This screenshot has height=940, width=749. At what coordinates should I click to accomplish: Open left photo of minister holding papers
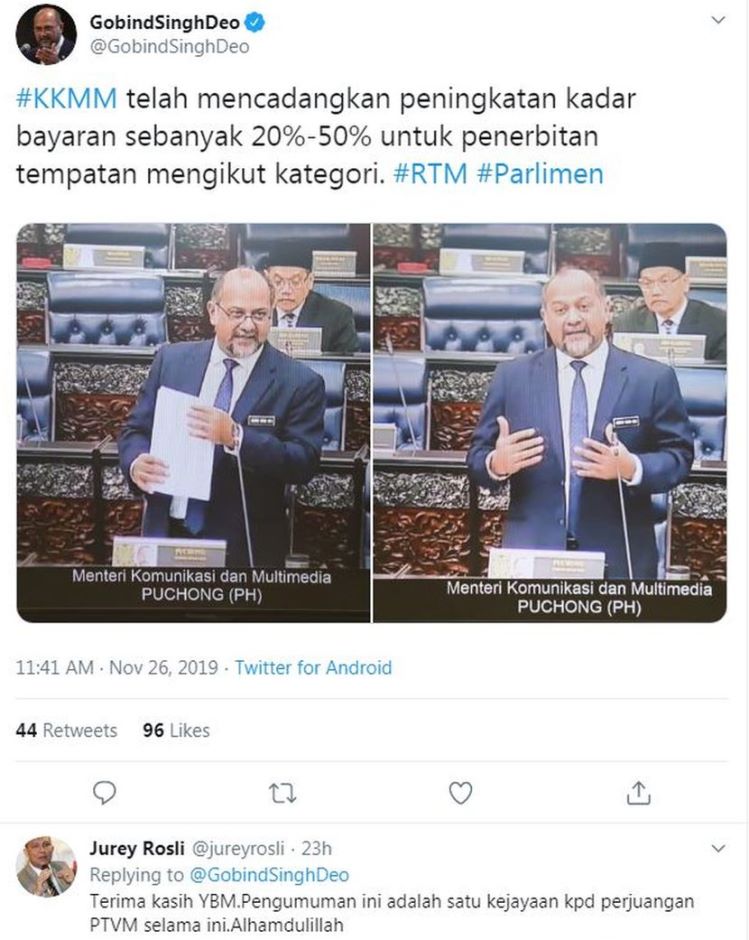[193, 423]
